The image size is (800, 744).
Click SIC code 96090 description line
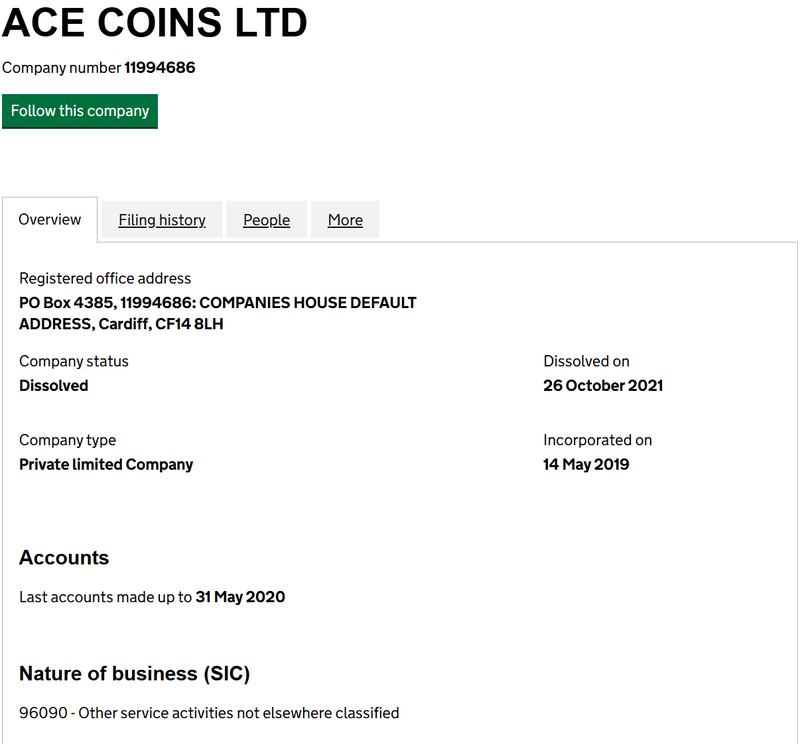click(209, 713)
